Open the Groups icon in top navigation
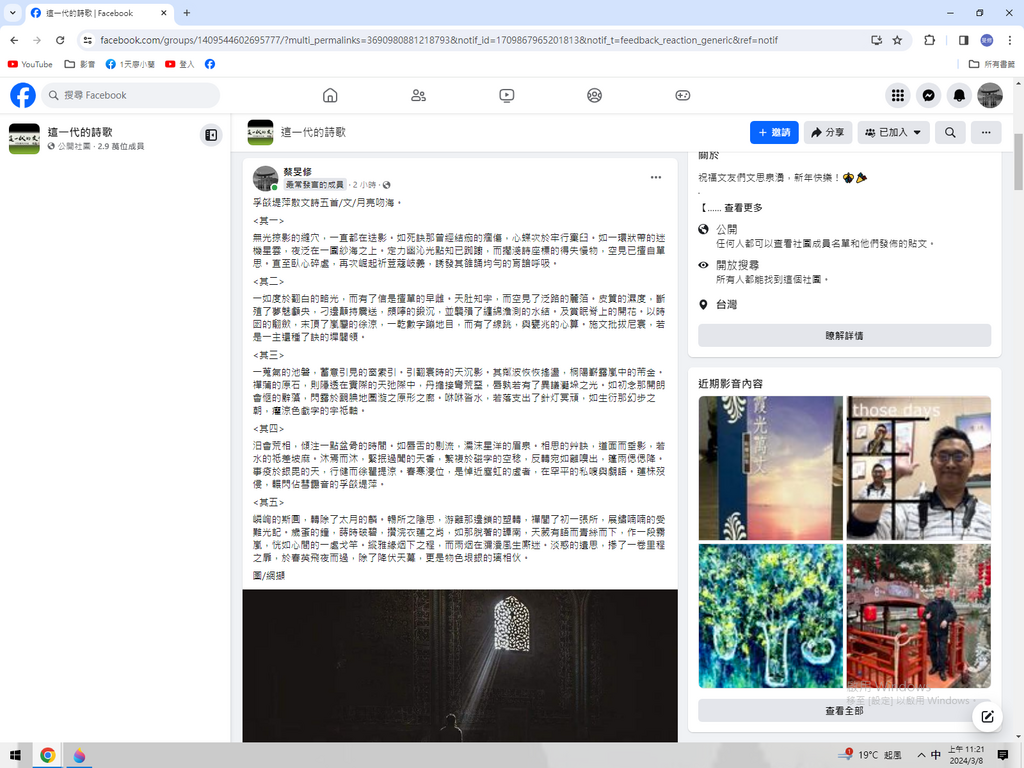Image resolution: width=1024 pixels, height=768 pixels. pyautogui.click(x=595, y=95)
